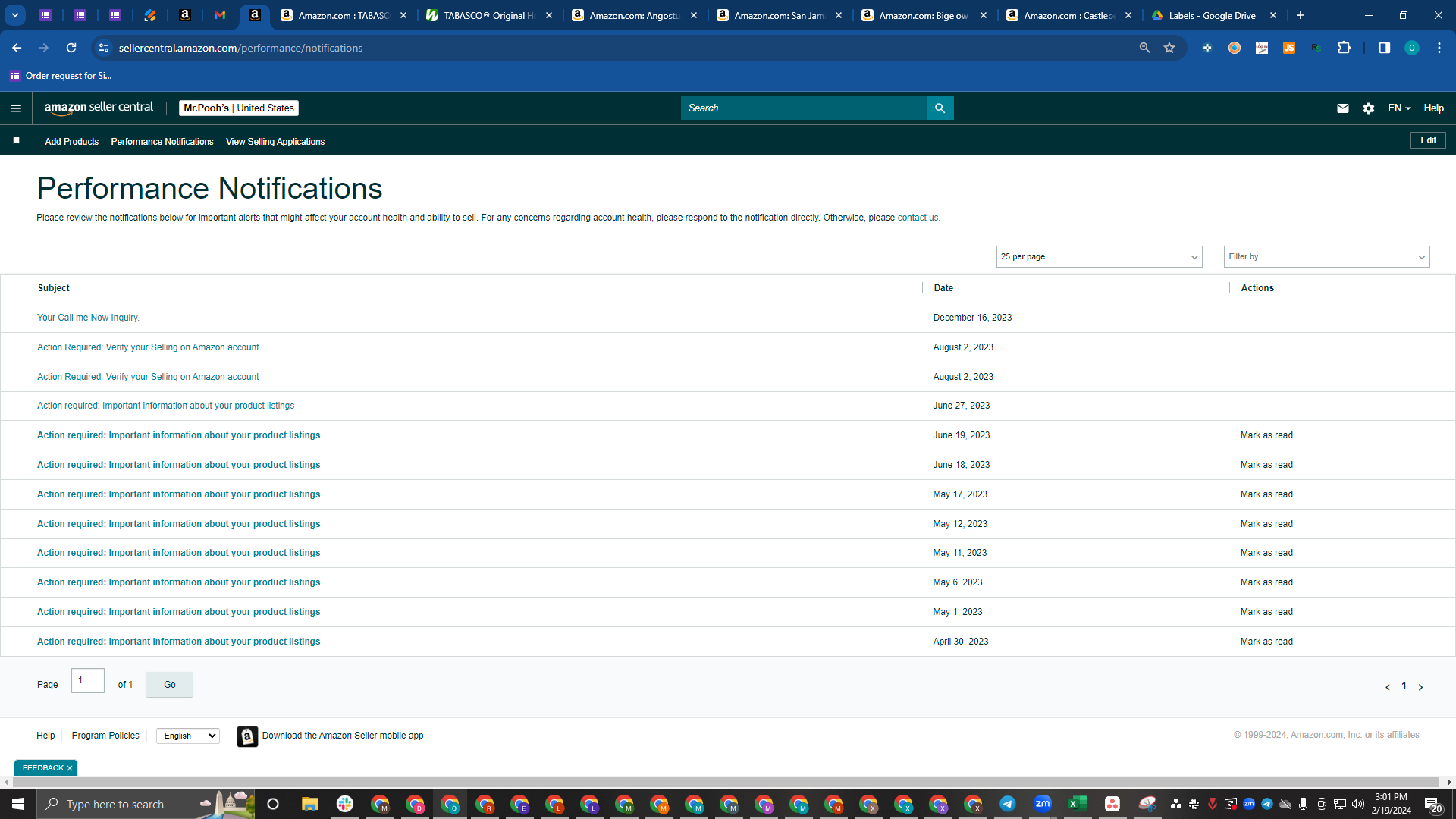Open the June 27, 2023 product listings notification
Image resolution: width=1456 pixels, height=819 pixels.
tap(165, 406)
